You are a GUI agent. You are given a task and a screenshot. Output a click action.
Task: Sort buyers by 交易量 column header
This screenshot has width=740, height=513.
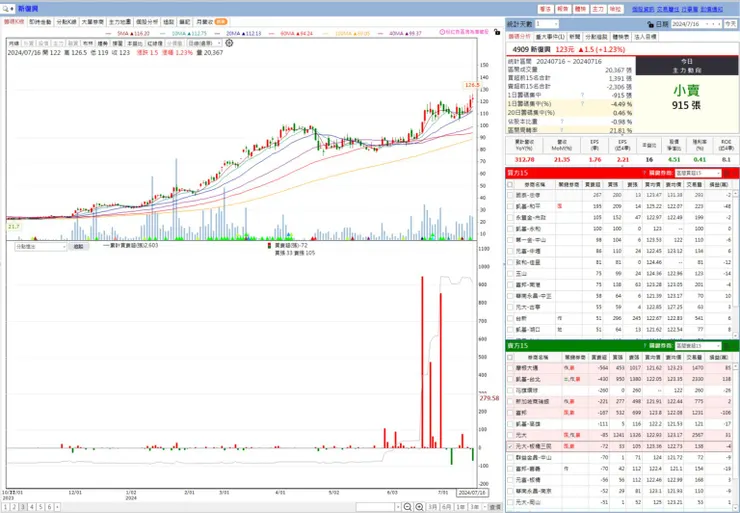click(695, 185)
